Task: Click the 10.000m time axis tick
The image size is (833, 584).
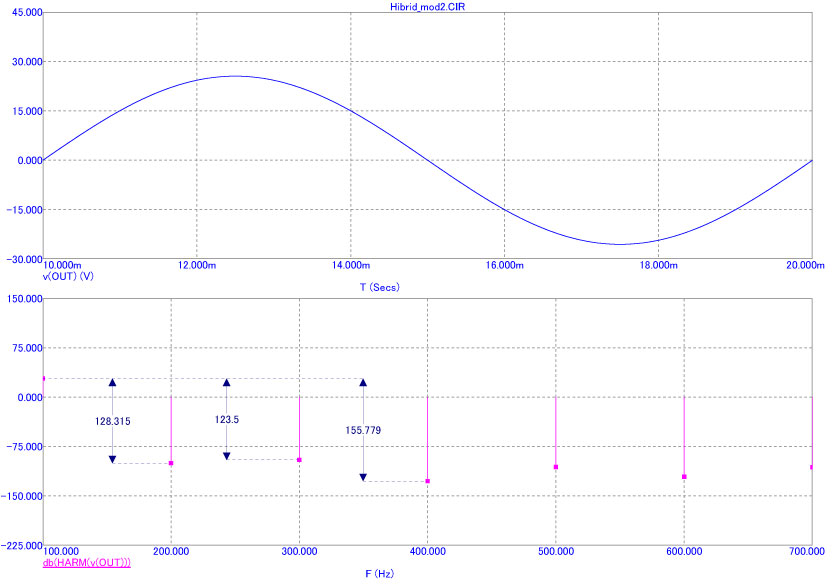Action: coord(62,265)
